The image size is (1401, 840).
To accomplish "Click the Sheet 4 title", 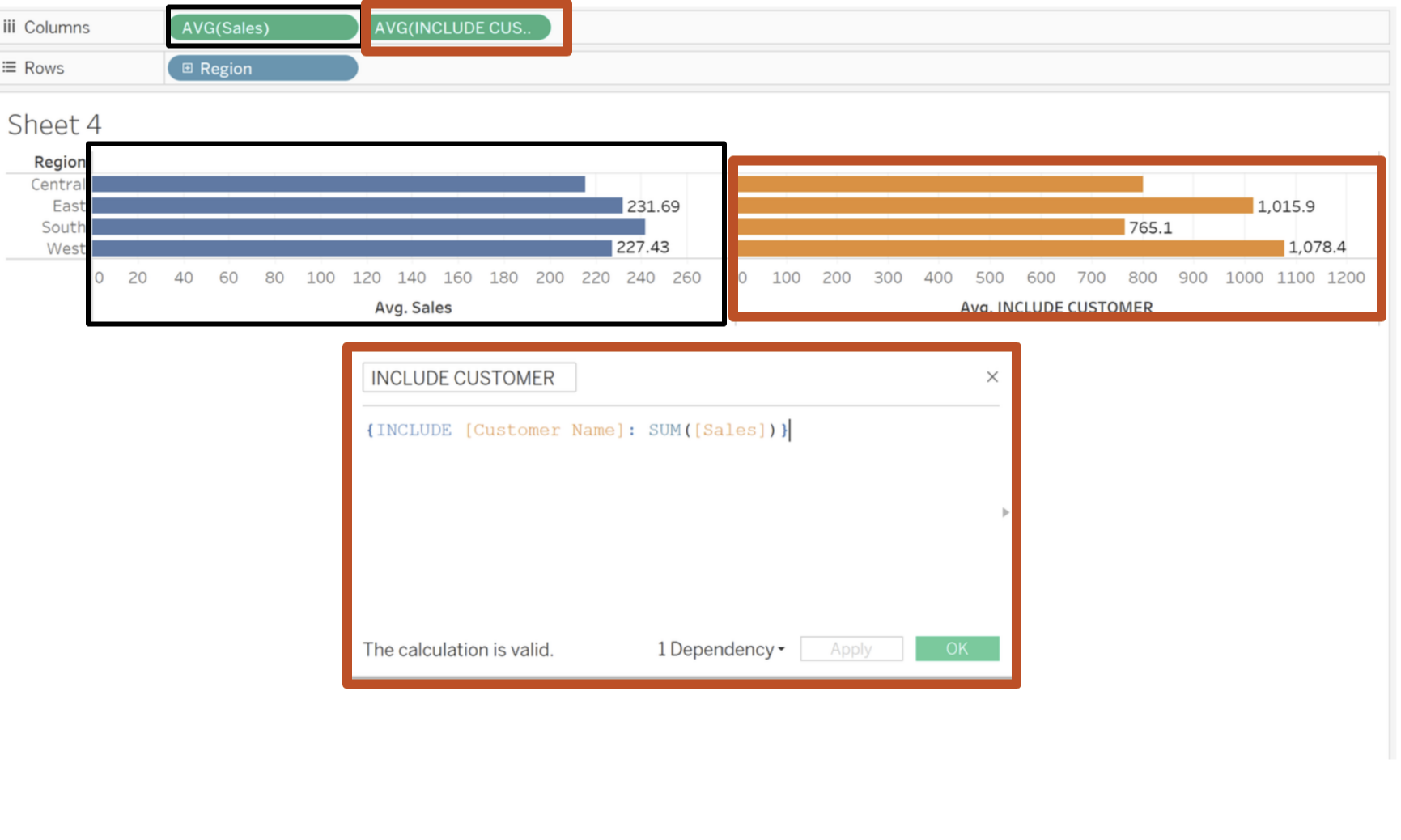I will pos(54,125).
